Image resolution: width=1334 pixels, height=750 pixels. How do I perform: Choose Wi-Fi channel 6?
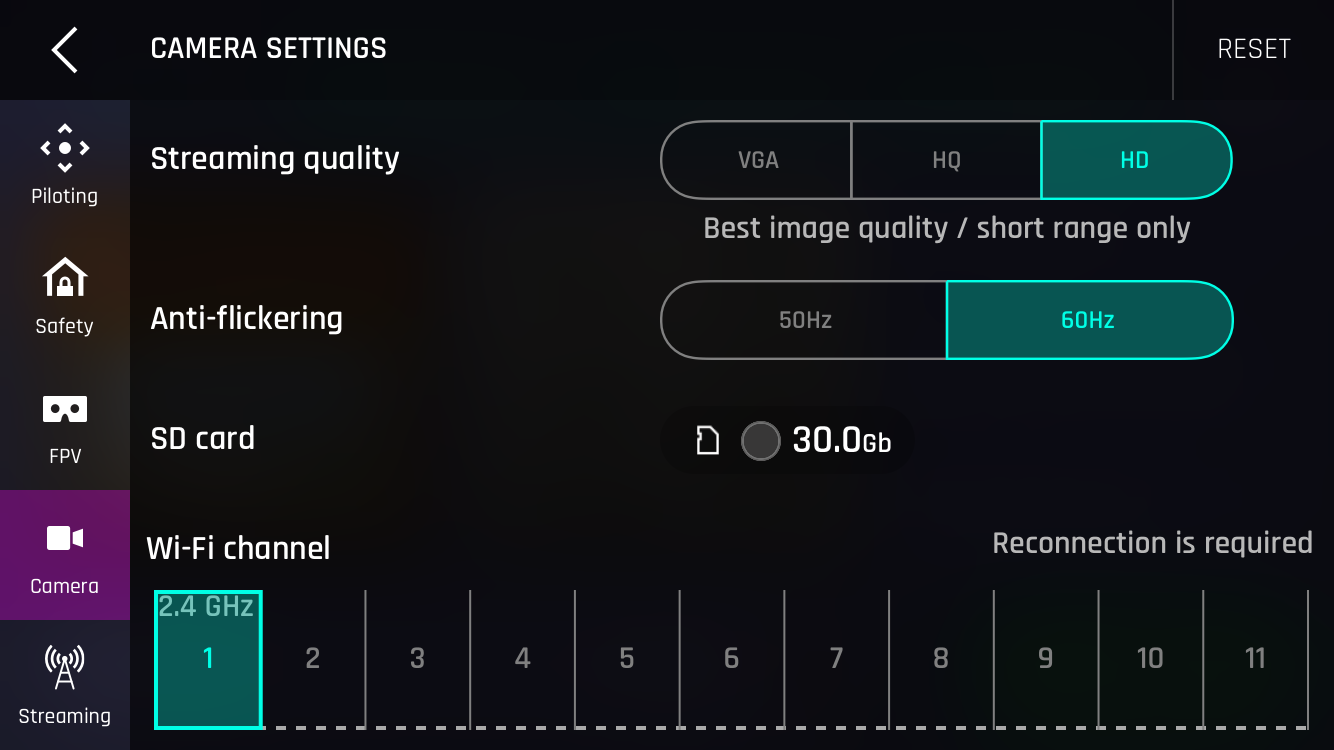coord(731,658)
